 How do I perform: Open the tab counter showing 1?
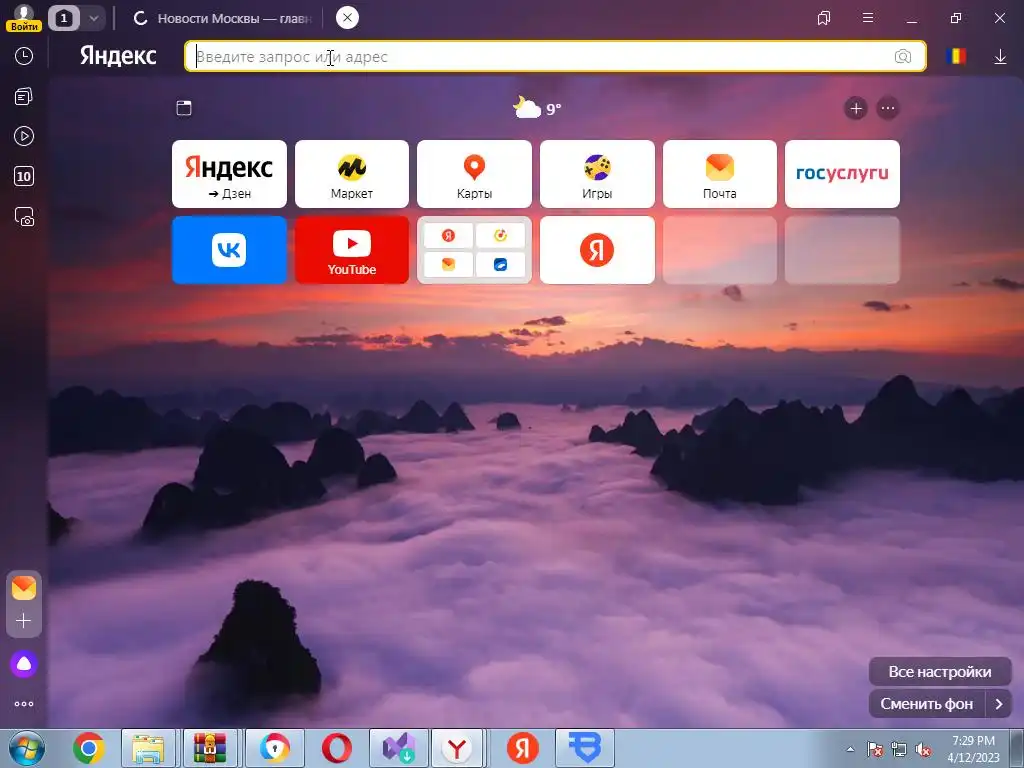63,18
